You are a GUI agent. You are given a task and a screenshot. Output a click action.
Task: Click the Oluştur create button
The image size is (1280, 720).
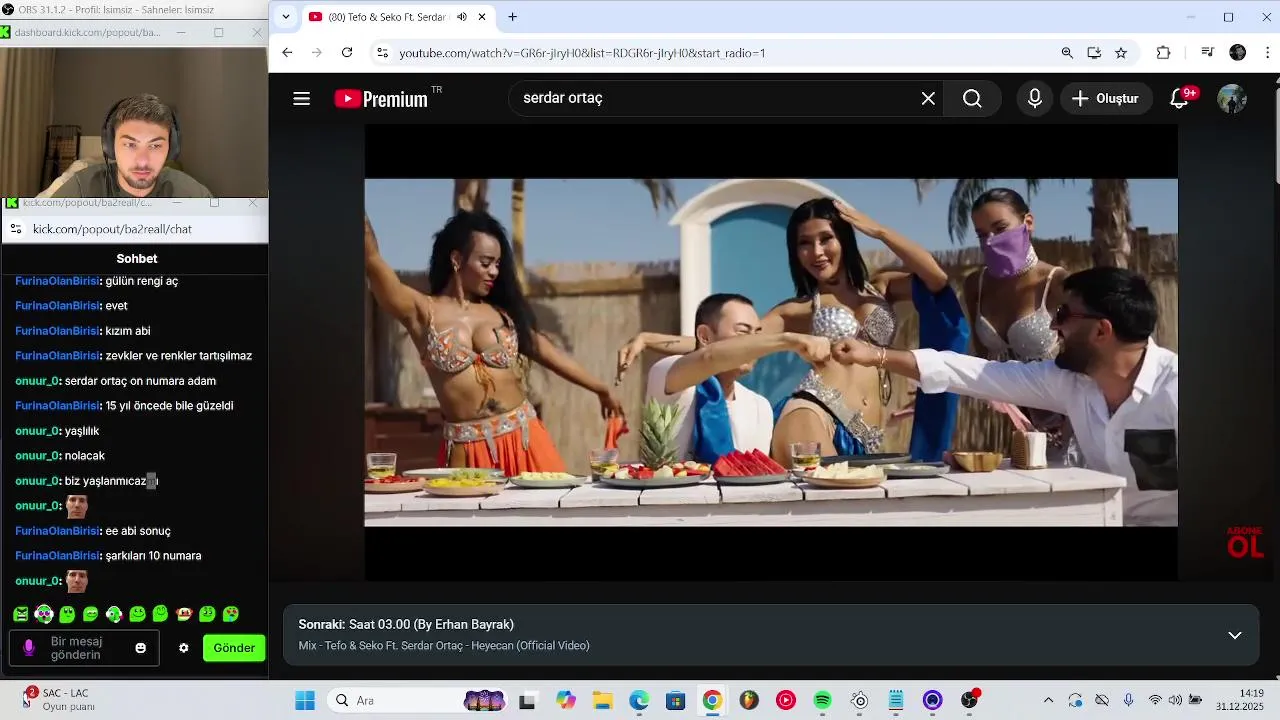[1105, 98]
